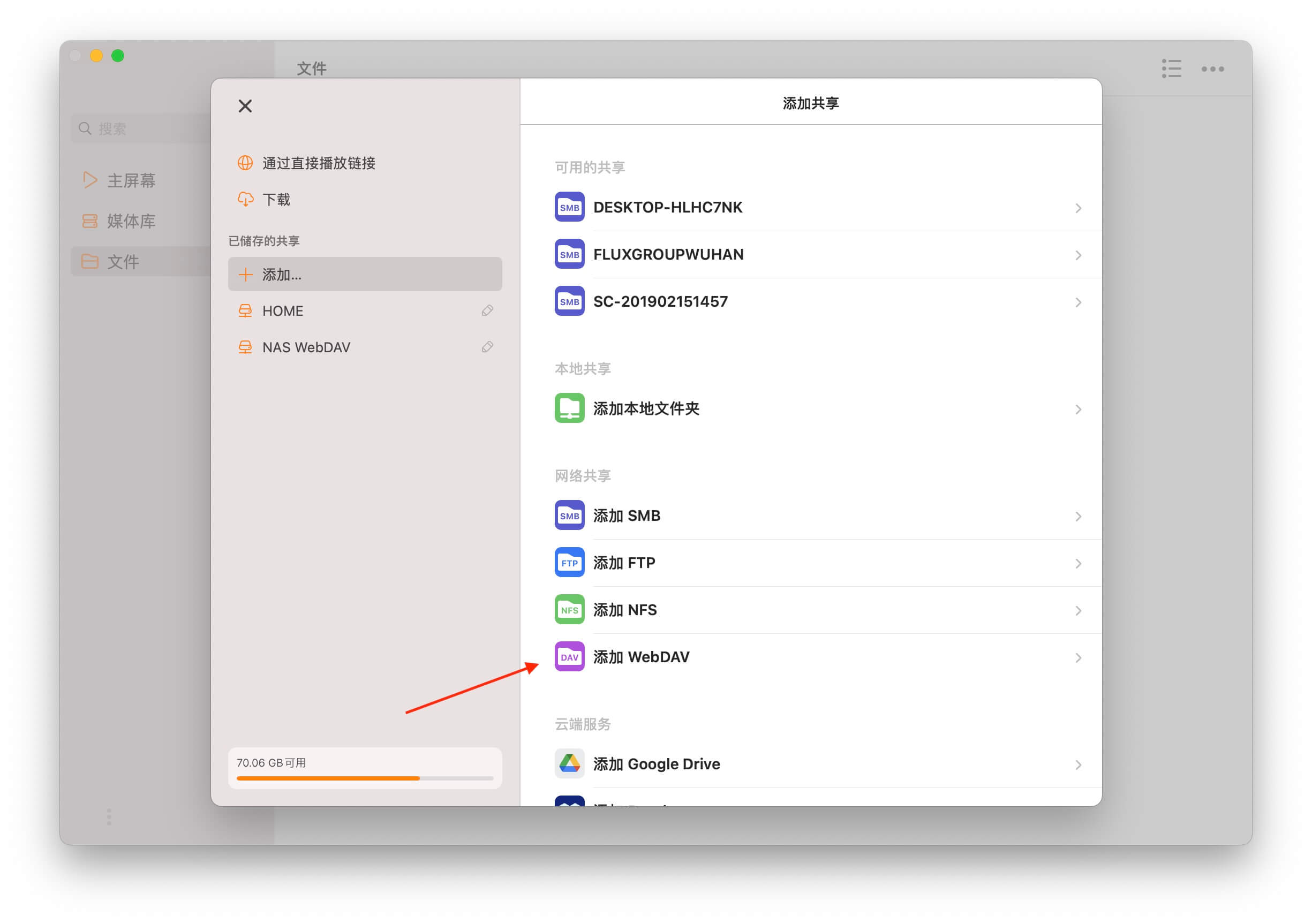Click the list view icon in toolbar

coord(1171,69)
